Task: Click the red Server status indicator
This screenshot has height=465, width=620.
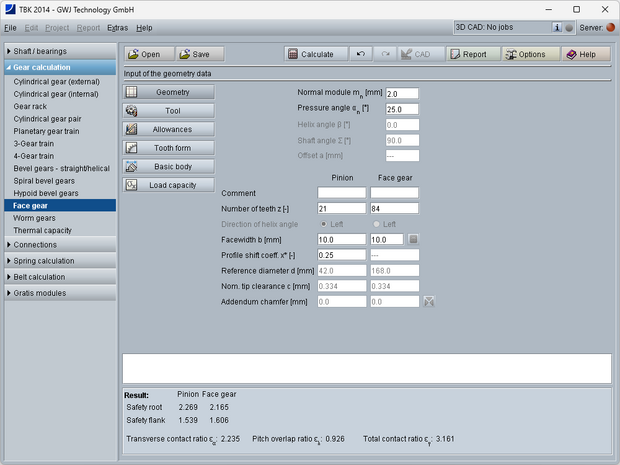Action: click(x=611, y=27)
